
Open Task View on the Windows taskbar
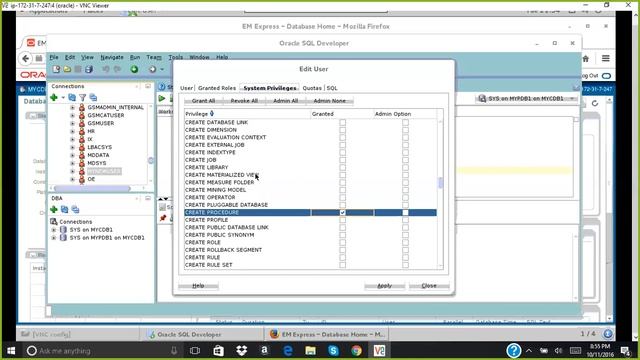coord(195,351)
